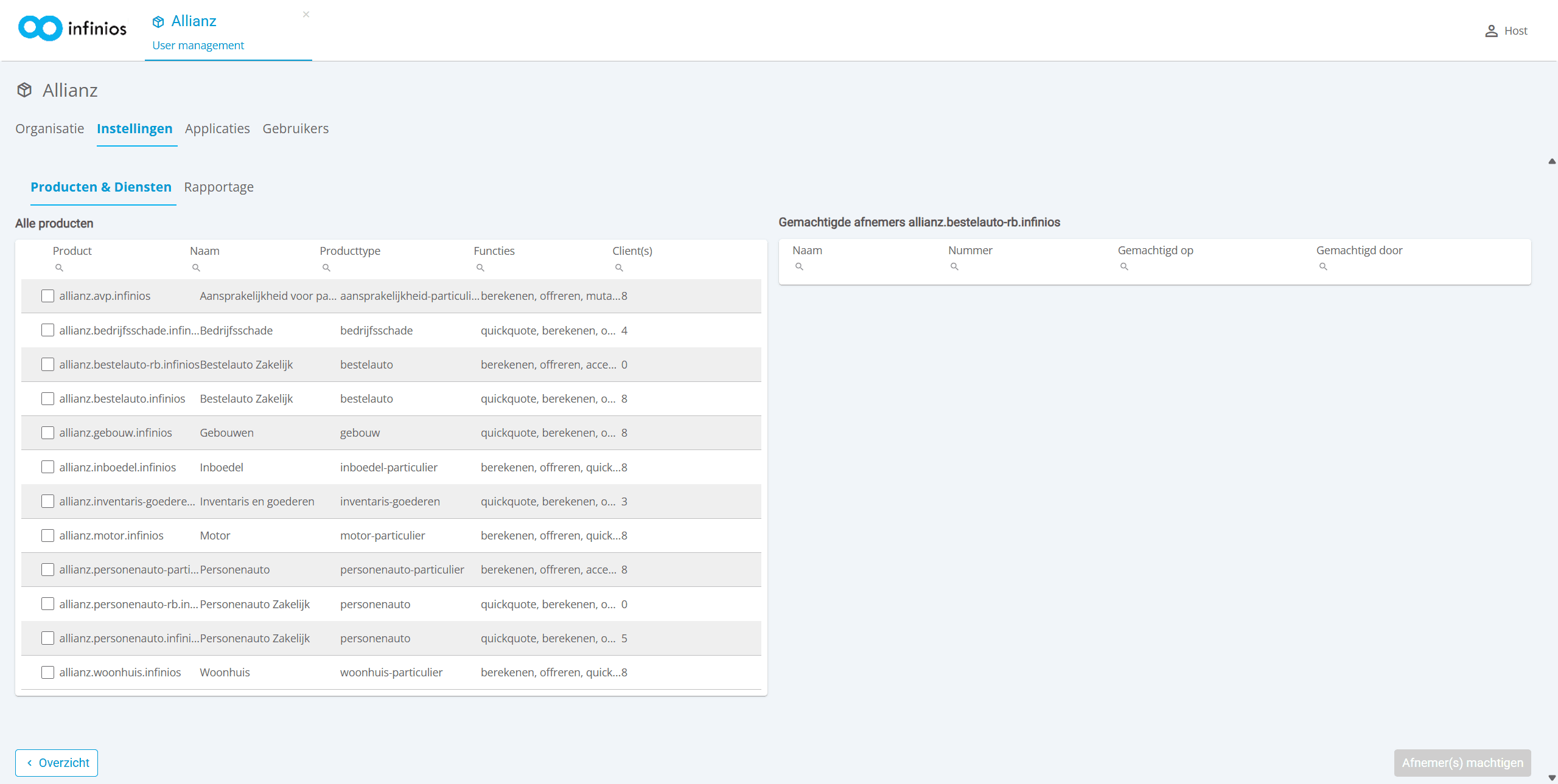The height and width of the screenshot is (784, 1558).
Task: Click scrollbar down arrow at bottom right
Action: (1552, 778)
